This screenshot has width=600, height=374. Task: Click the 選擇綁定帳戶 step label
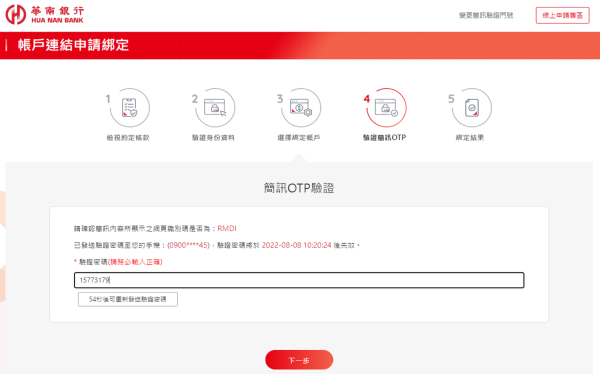click(x=299, y=137)
